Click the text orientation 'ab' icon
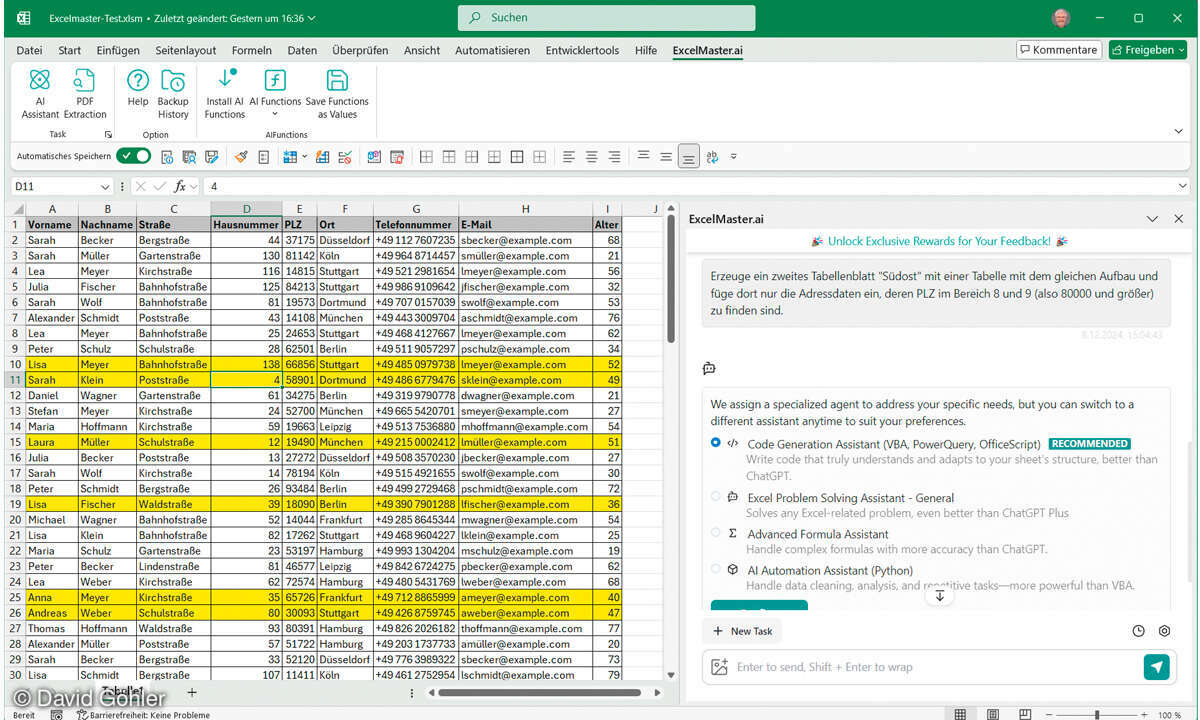This screenshot has height=720, width=1200. click(x=712, y=157)
